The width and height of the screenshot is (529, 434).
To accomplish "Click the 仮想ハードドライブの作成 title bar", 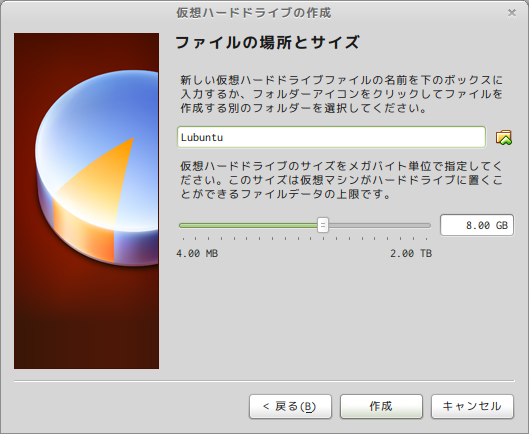I will click(x=254, y=13).
